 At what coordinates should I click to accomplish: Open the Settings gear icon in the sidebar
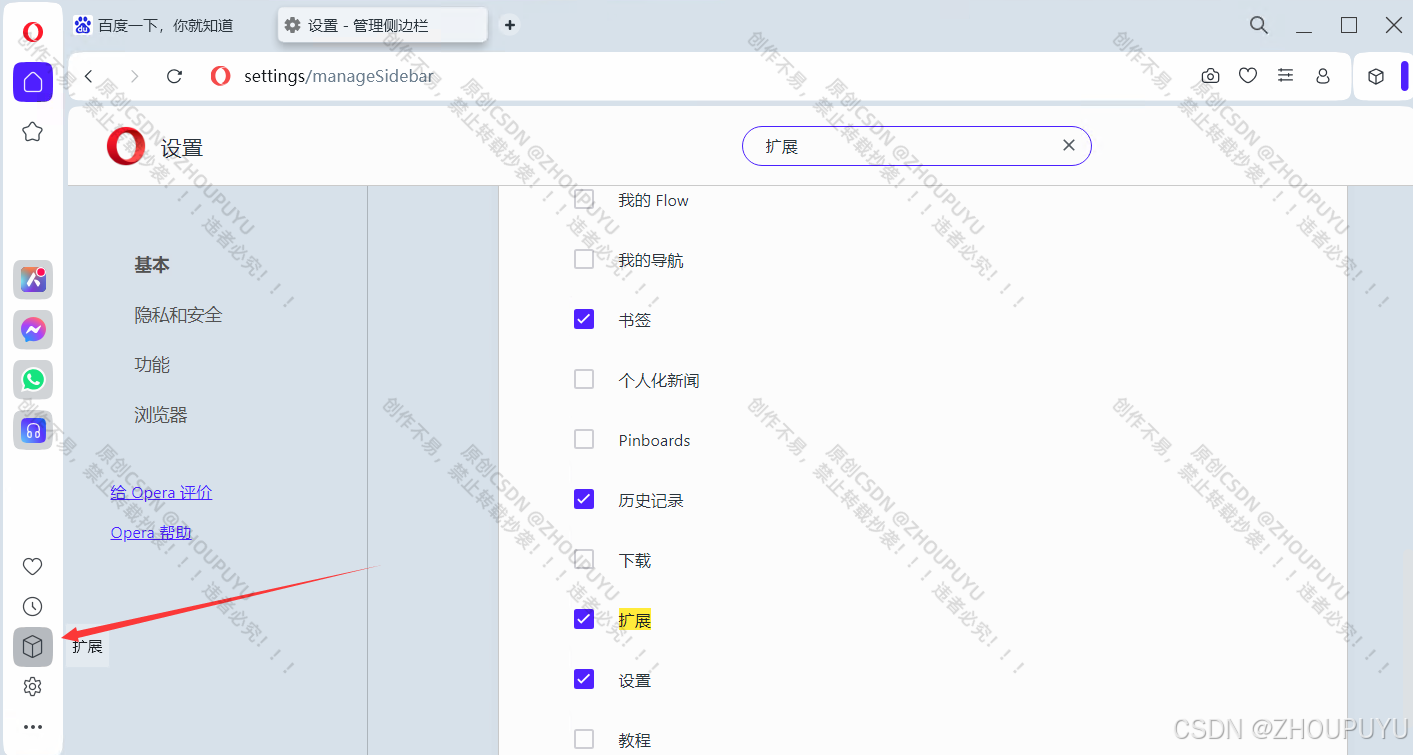[33, 687]
